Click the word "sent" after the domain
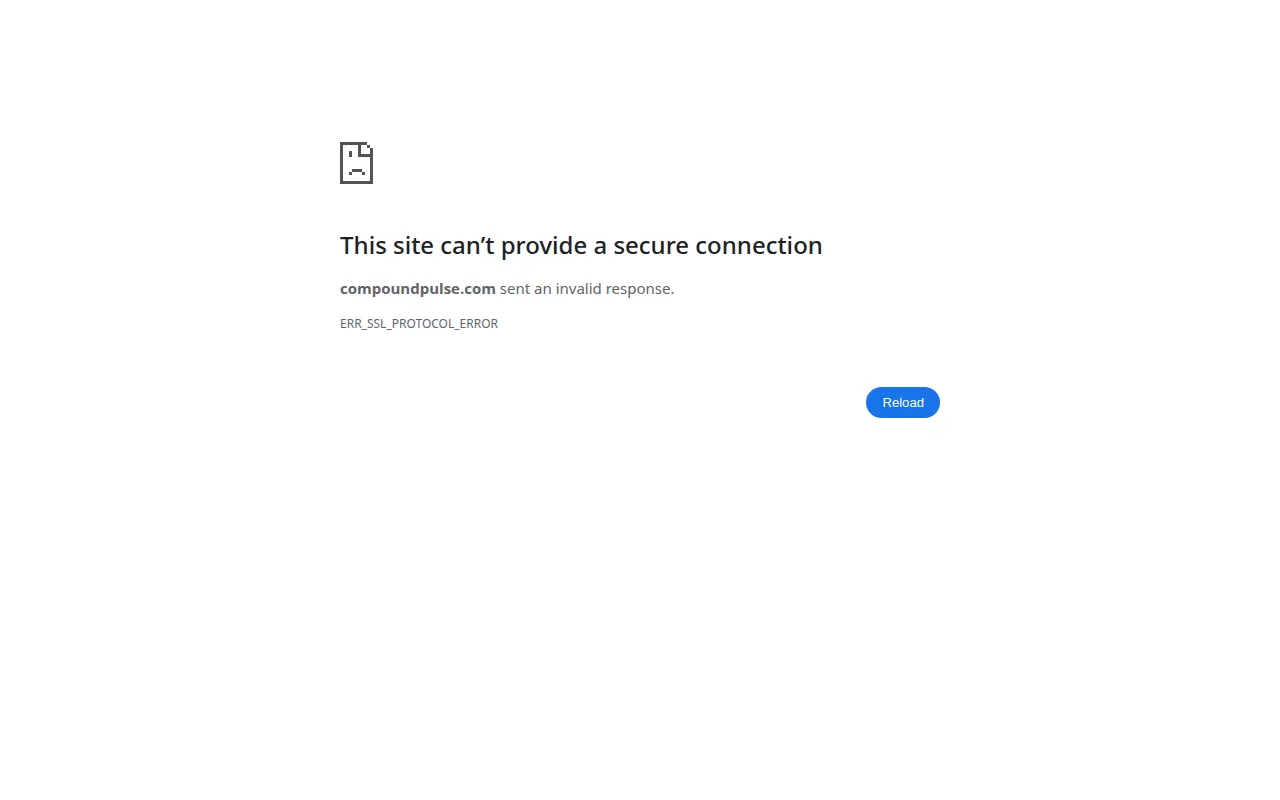 coord(515,289)
